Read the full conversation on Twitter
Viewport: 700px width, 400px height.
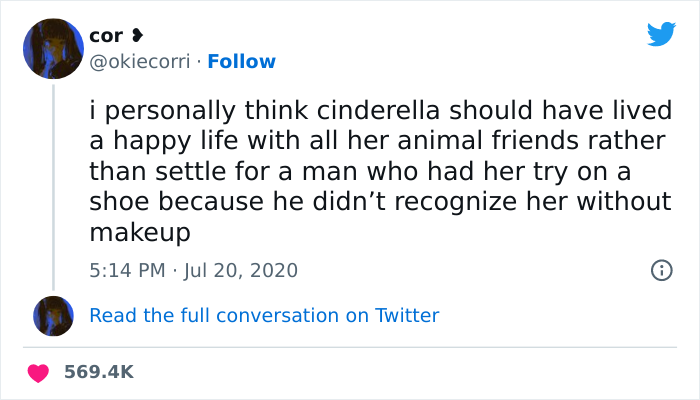(x=264, y=315)
